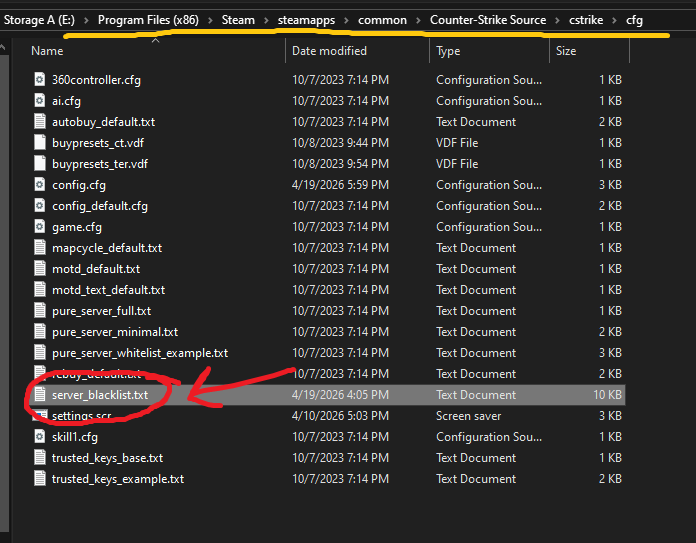
Task: Click the pure_server_minimal.txt document icon
Action: (x=40, y=331)
